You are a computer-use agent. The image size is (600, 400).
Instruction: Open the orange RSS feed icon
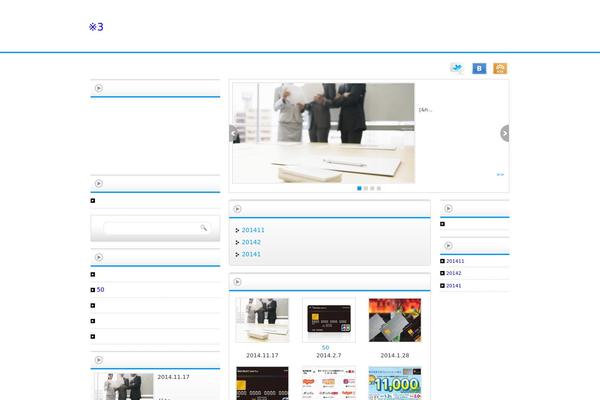click(x=500, y=69)
